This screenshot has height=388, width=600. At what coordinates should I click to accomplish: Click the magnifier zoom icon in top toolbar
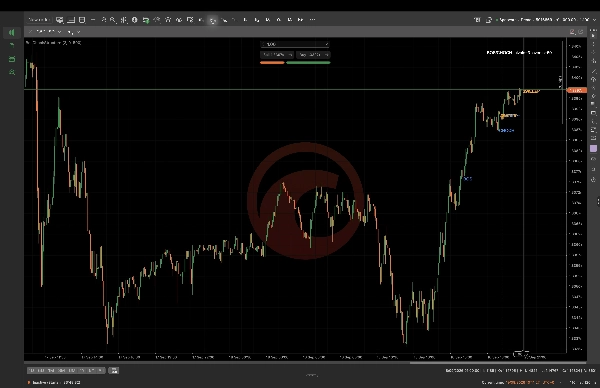113,20
